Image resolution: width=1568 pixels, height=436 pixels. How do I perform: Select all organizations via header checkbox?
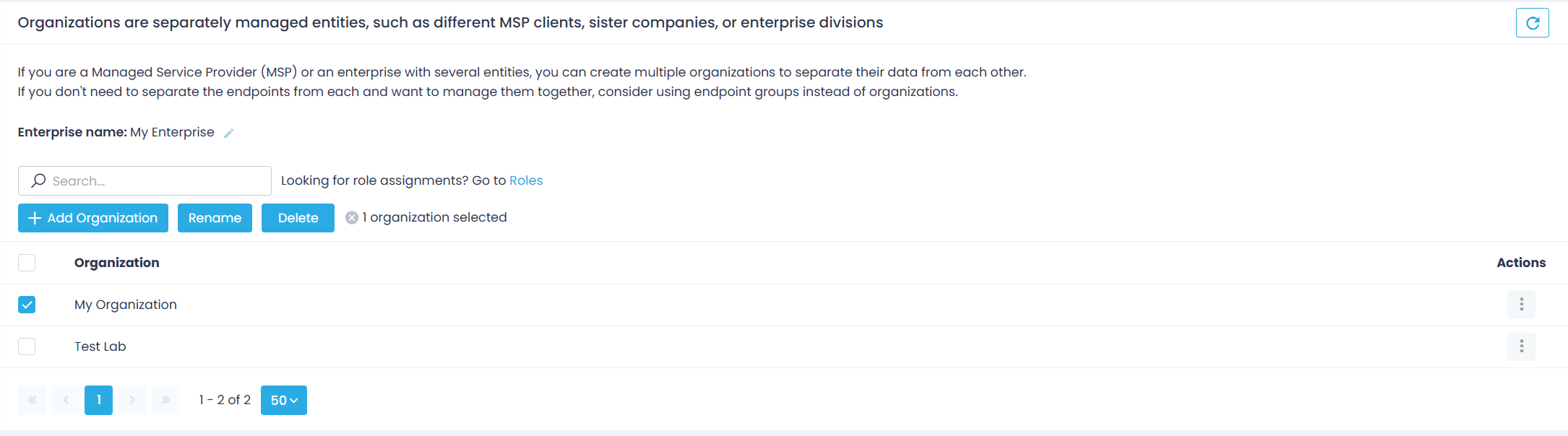[x=27, y=262]
